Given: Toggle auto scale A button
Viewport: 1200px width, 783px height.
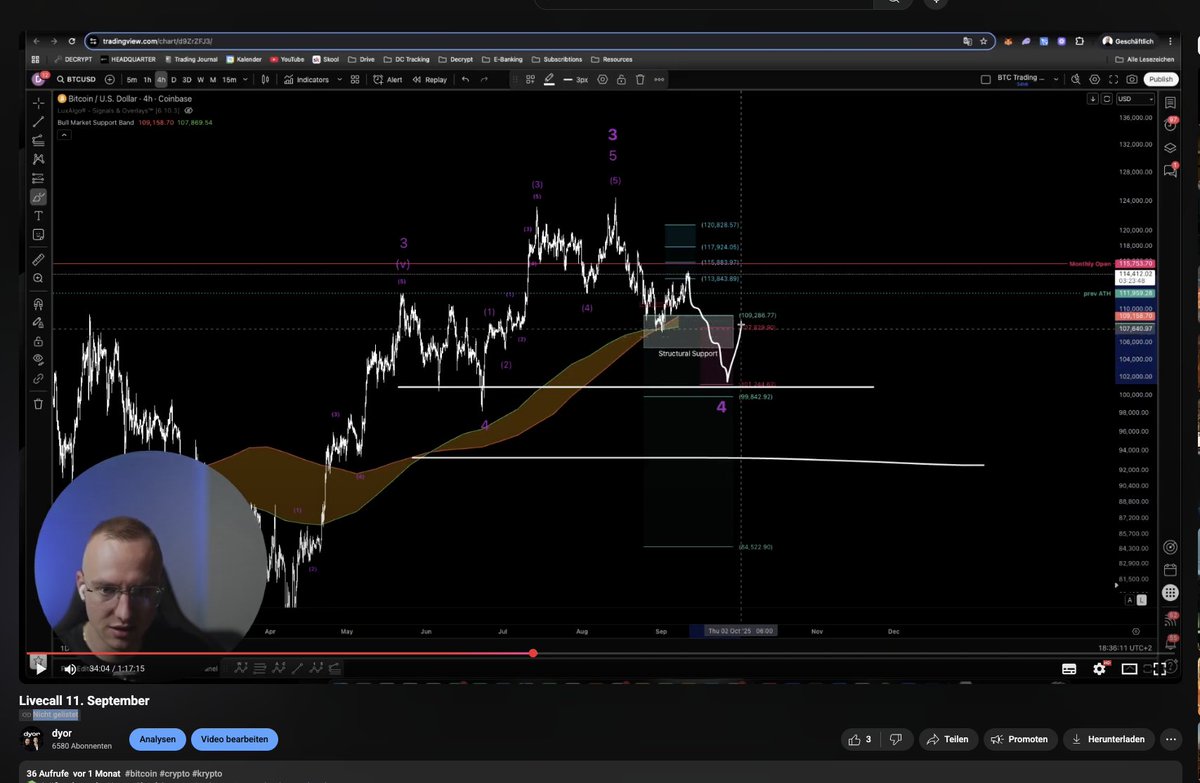Looking at the screenshot, I should tap(1130, 600).
